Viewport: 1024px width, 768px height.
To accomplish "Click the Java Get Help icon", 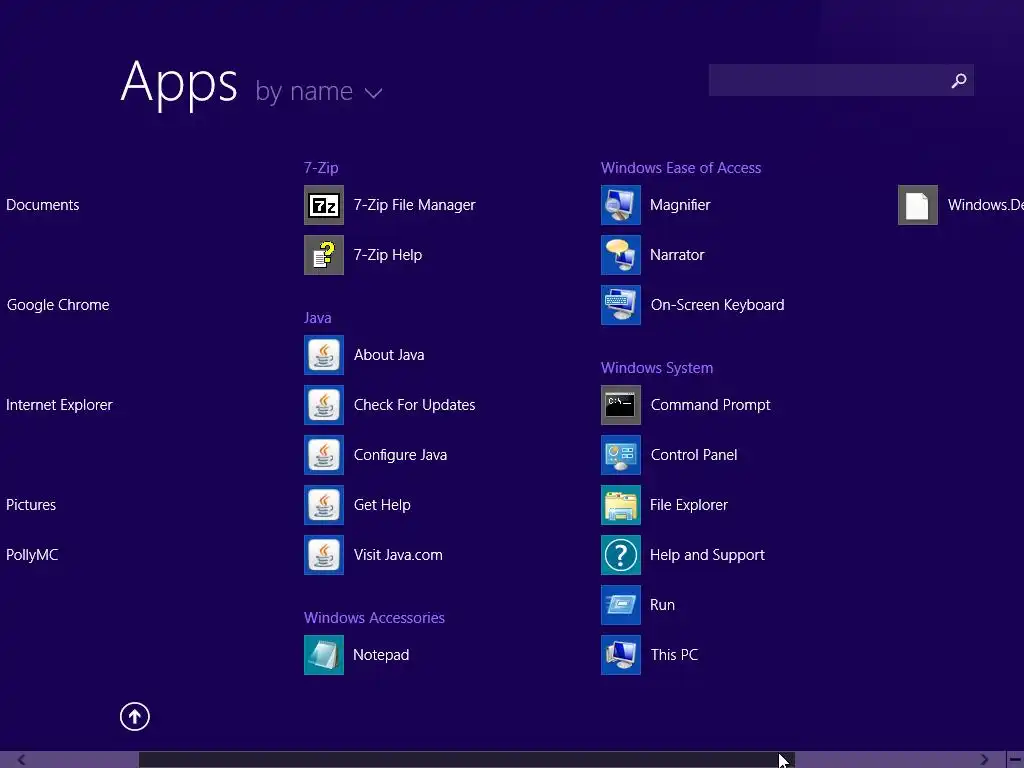I will tap(324, 505).
